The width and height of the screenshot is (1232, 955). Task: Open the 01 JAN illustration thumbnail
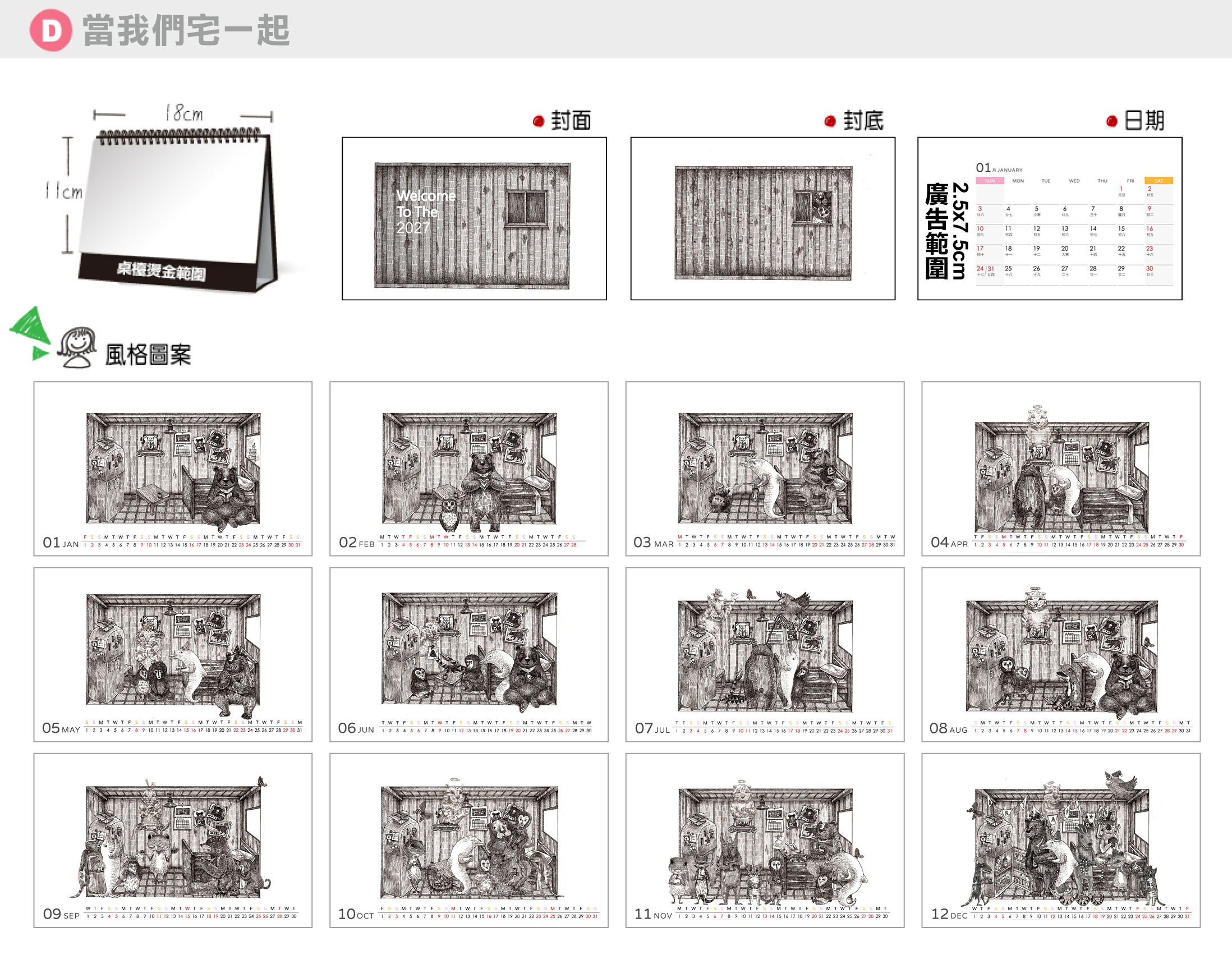pyautogui.click(x=173, y=469)
